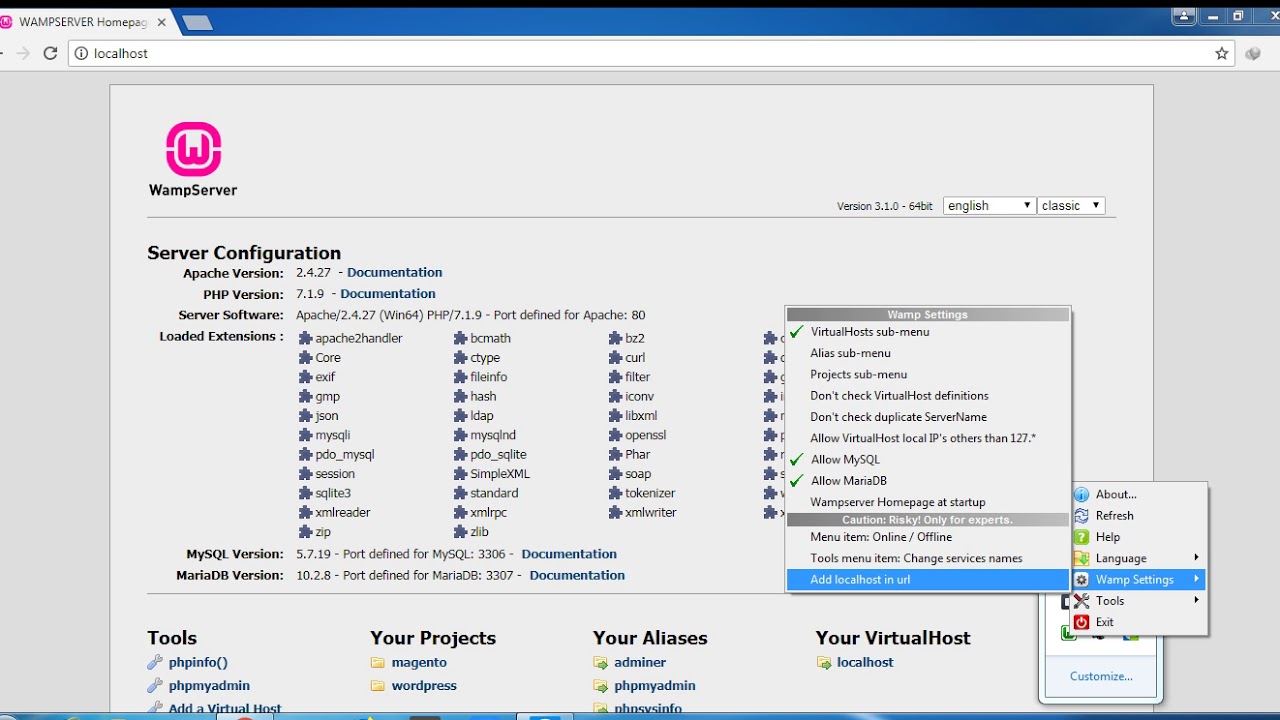The height and width of the screenshot is (720, 1280).
Task: Reload the page with the refresh icon
Action: pos(50,53)
